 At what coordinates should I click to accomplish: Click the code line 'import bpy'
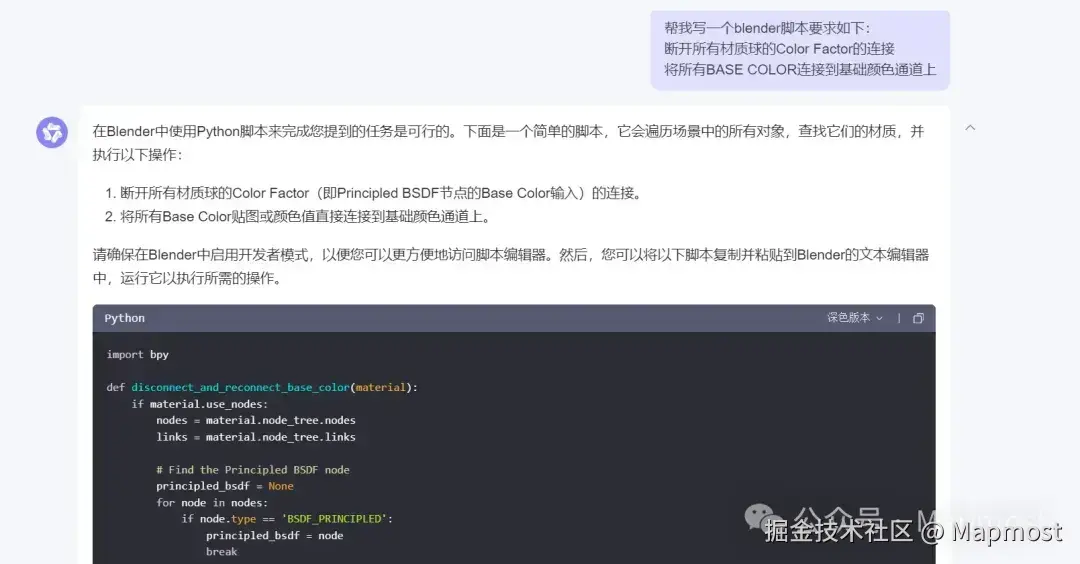tap(138, 355)
